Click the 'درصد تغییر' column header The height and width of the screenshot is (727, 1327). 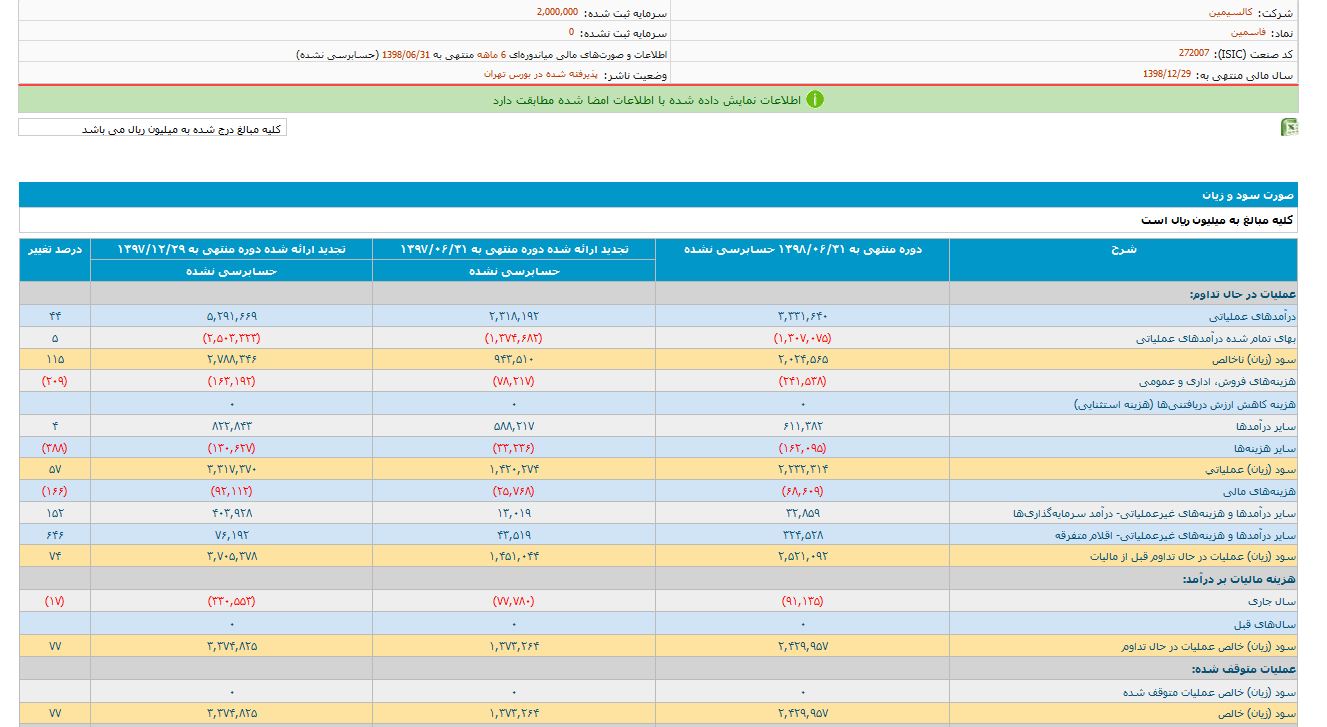click(x=54, y=259)
